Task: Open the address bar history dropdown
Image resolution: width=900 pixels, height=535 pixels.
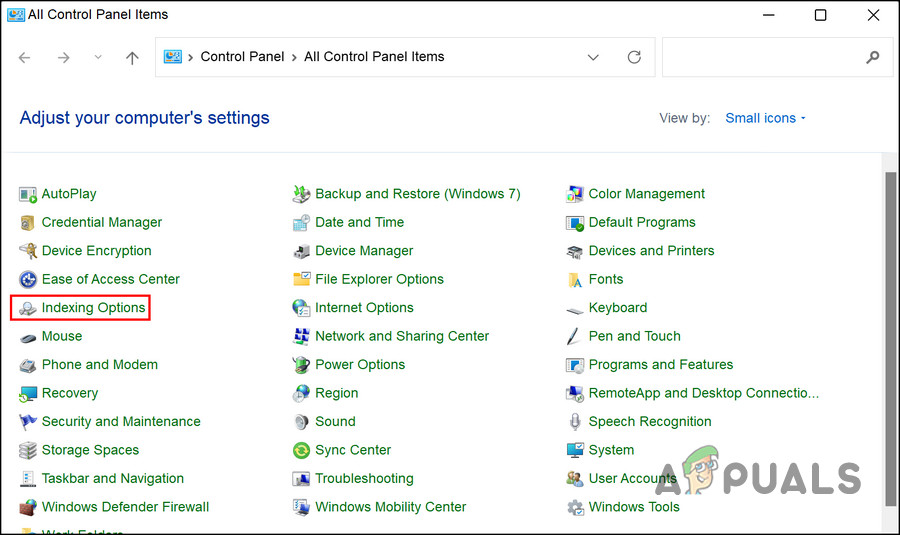Action: [x=594, y=58]
